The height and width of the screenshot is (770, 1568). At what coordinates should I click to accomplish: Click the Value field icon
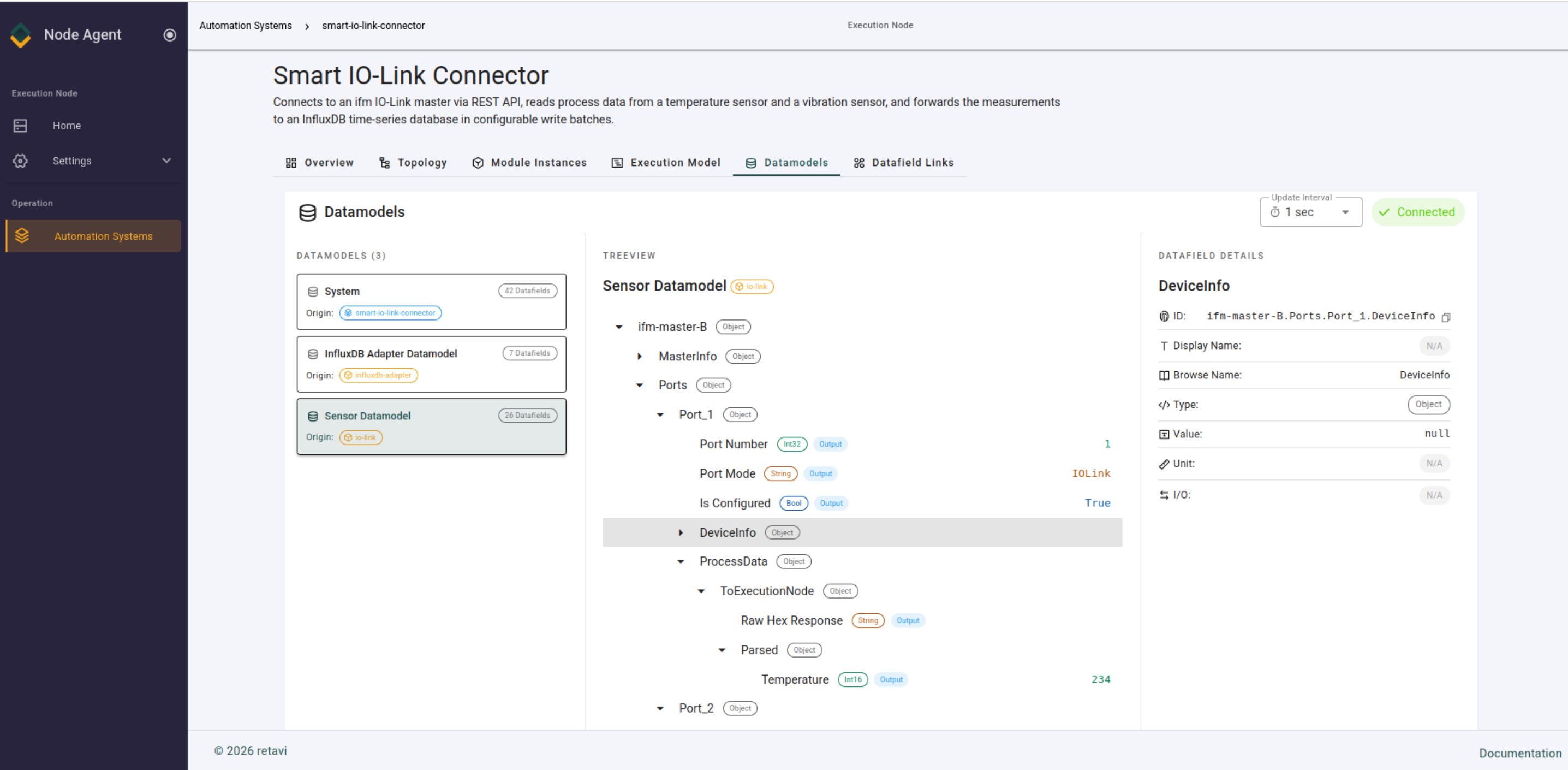click(x=1164, y=434)
